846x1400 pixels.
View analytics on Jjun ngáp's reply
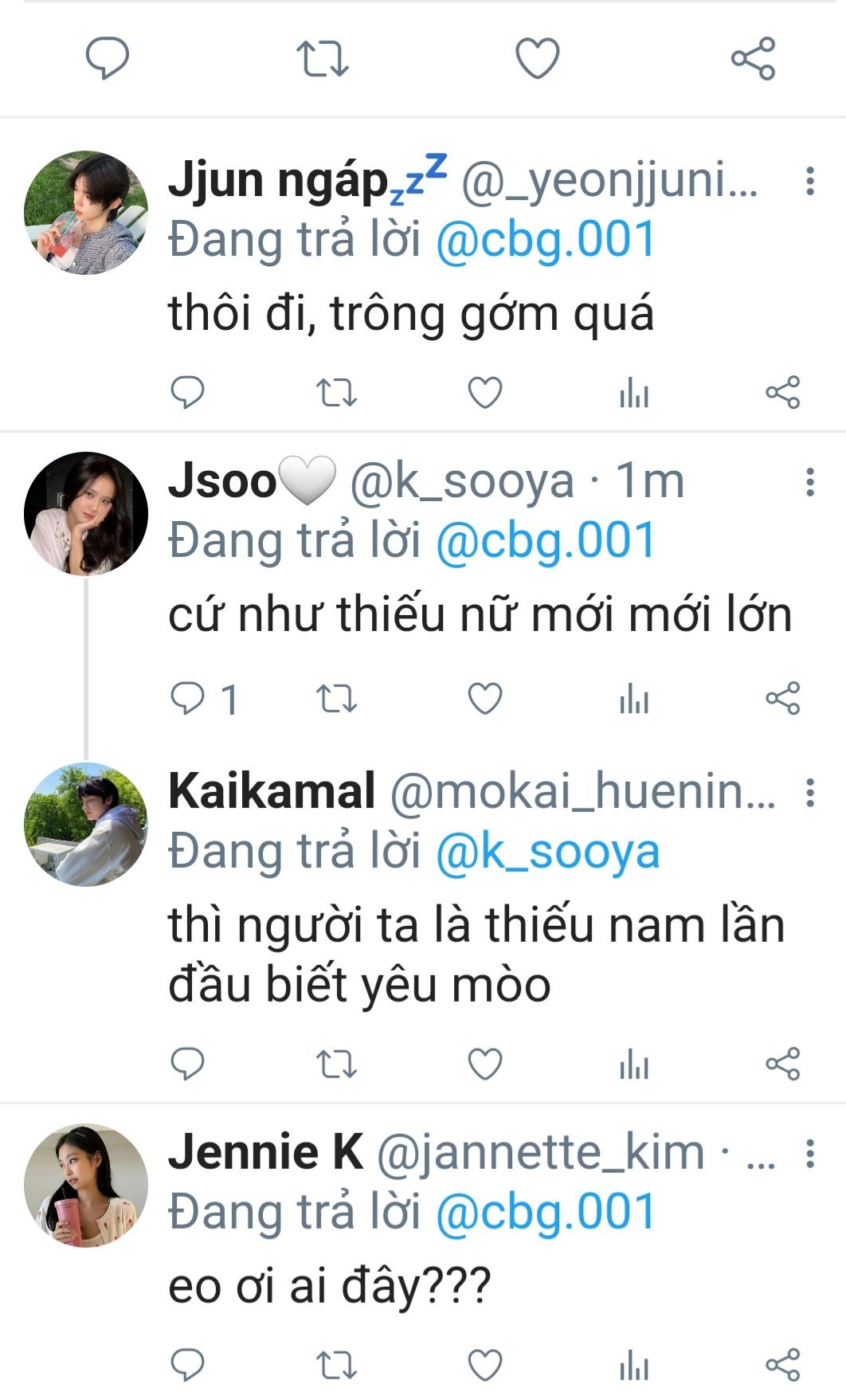point(634,393)
